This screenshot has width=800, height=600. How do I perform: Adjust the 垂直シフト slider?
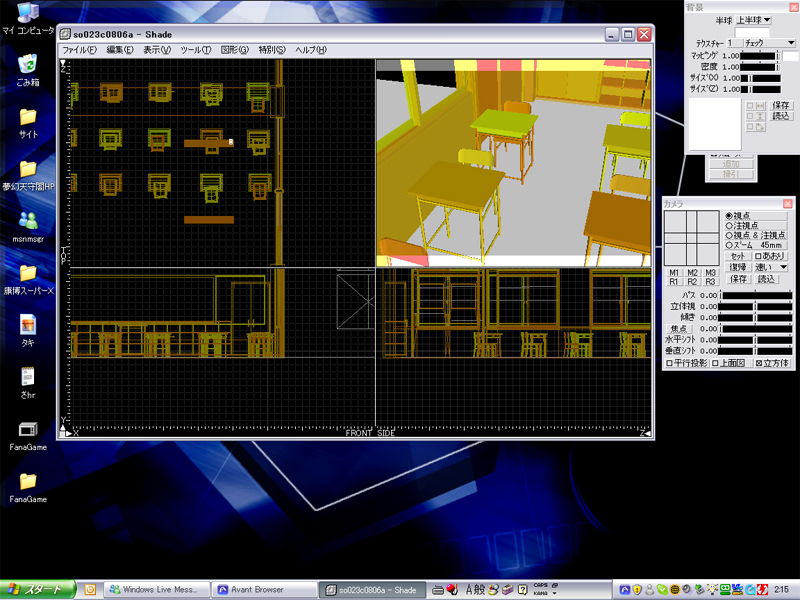point(756,351)
